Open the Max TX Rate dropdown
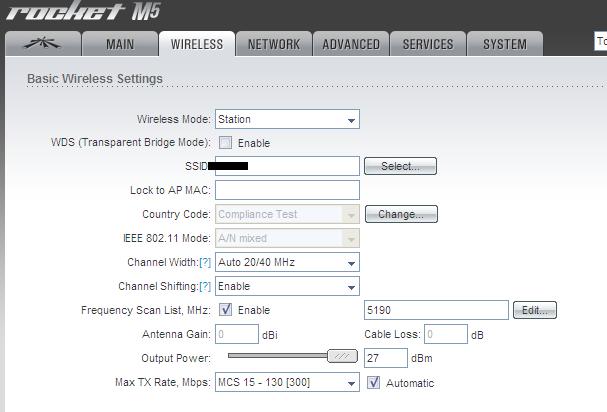The width and height of the screenshot is (607, 412). (x=287, y=382)
